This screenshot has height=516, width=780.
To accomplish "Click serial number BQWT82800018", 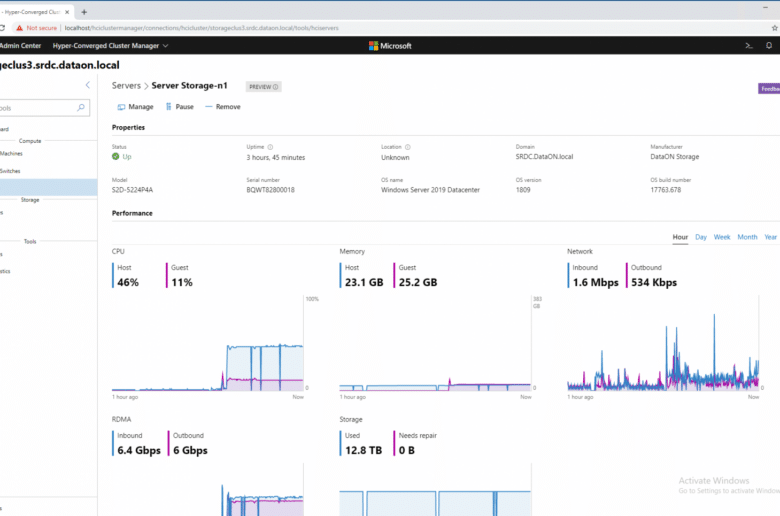I will coord(270,190).
